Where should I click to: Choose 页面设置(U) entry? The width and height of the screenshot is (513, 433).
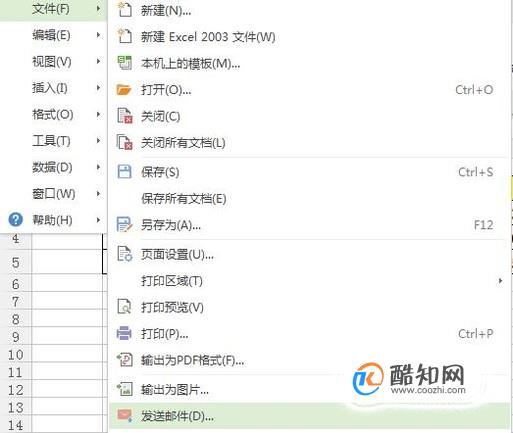pos(309,255)
